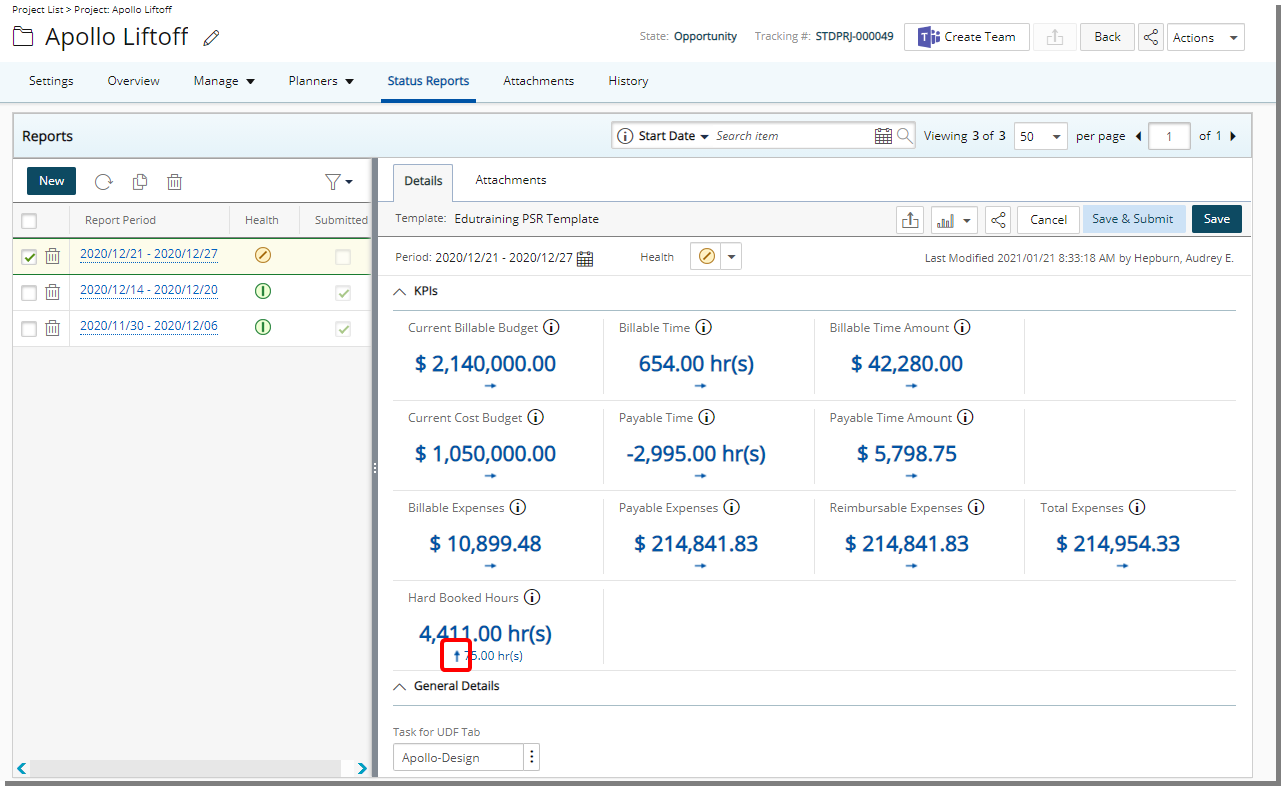Screen dimensions: 1281x786
Task: Show info for Billable Time Amount
Action: pyautogui.click(x=963, y=328)
